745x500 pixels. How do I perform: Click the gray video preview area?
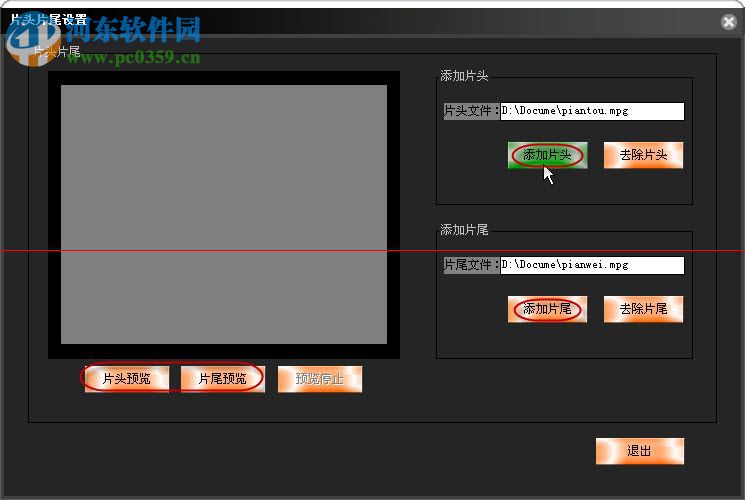pos(224,214)
